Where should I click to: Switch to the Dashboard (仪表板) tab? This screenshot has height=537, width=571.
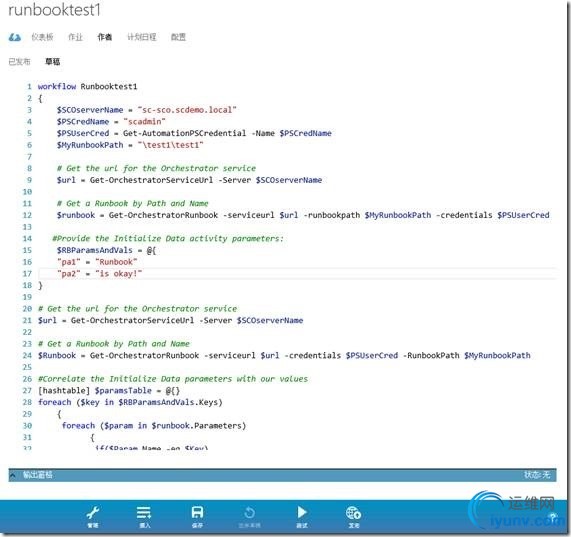[x=42, y=37]
